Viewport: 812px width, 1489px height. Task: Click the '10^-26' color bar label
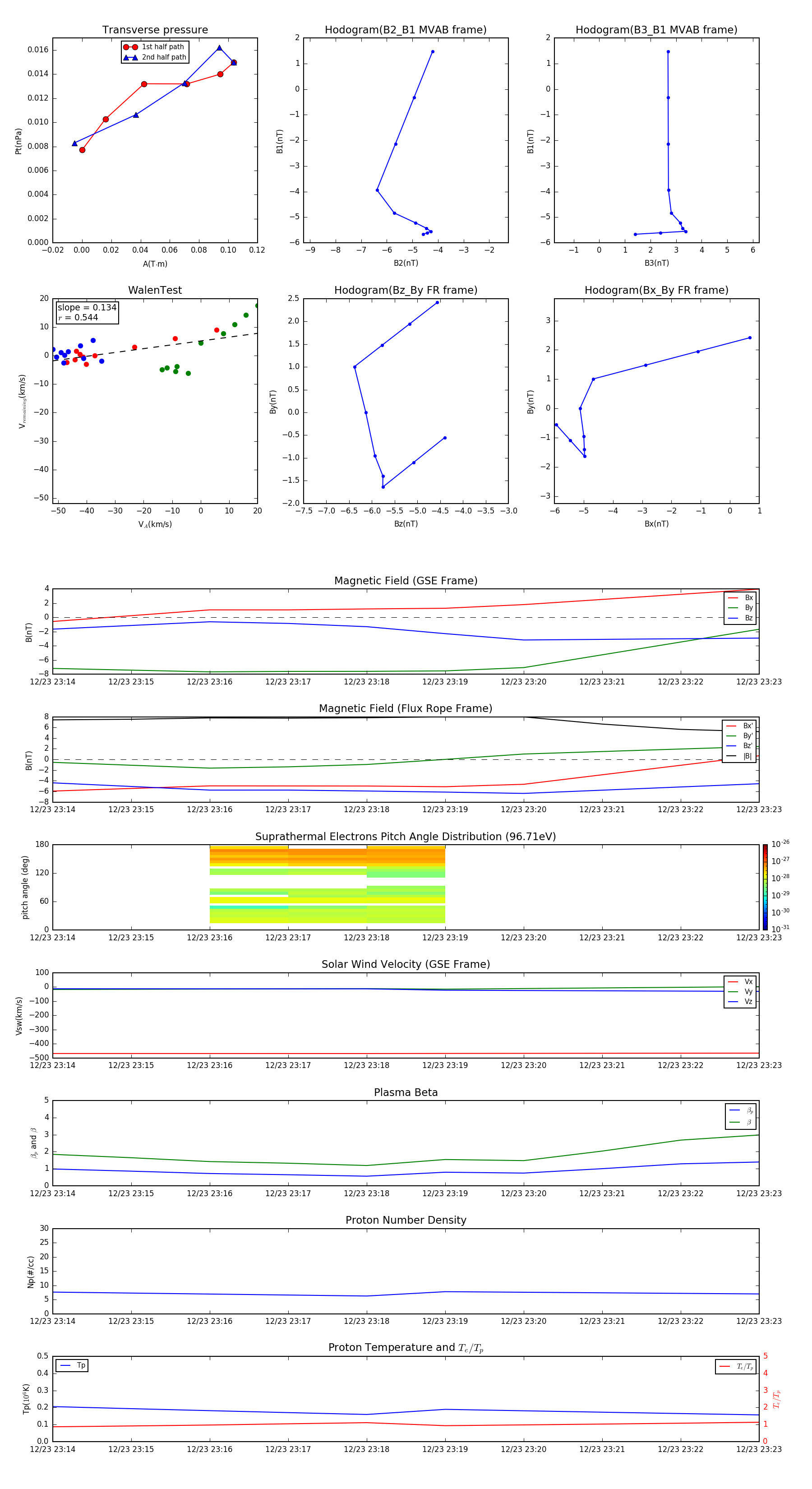pos(780,844)
